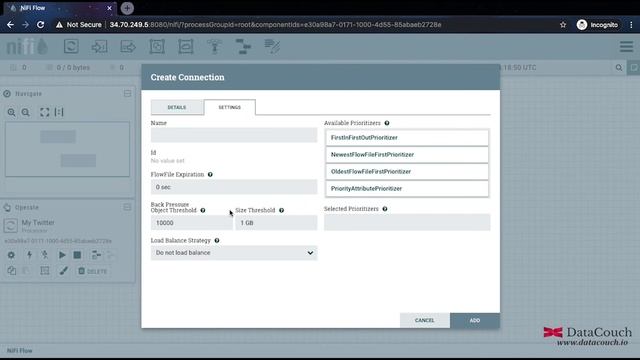Select FirstInFirstOutPrioritizer item
The height and width of the screenshot is (360, 640).
(x=407, y=138)
